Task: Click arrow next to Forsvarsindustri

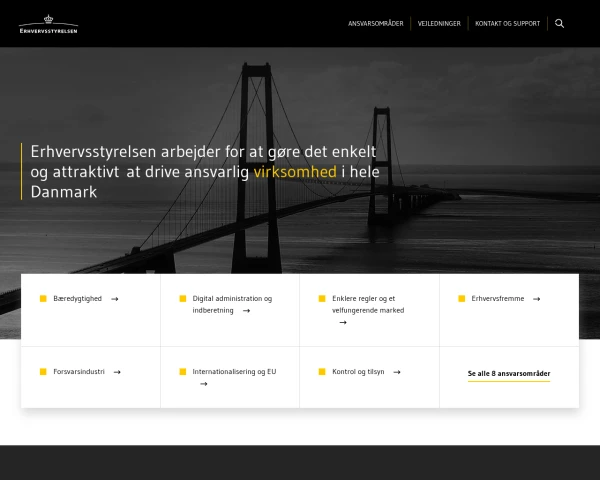Action: tap(117, 372)
